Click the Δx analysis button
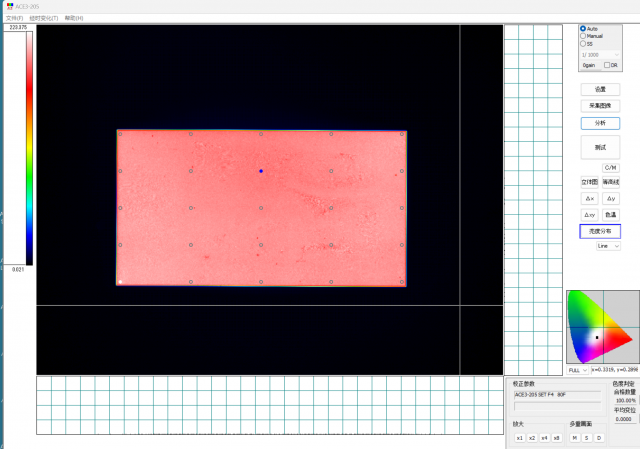This screenshot has height=449, width=640. click(x=589, y=198)
